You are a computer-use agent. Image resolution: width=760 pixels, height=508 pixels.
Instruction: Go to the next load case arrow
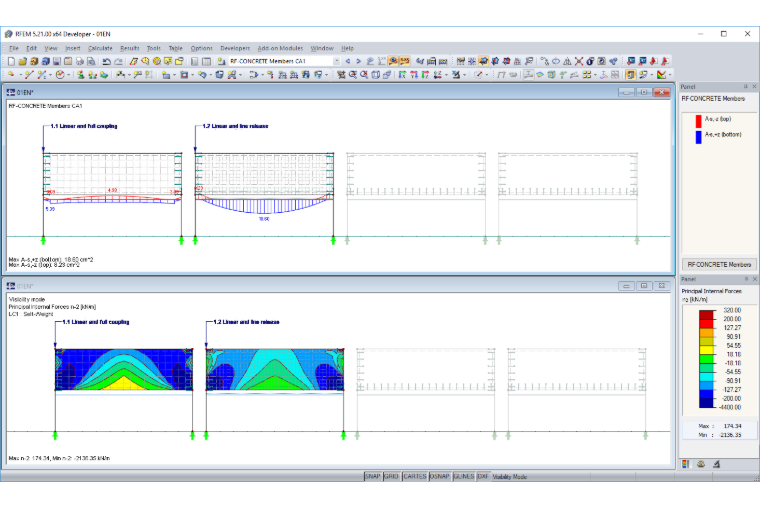pos(359,61)
